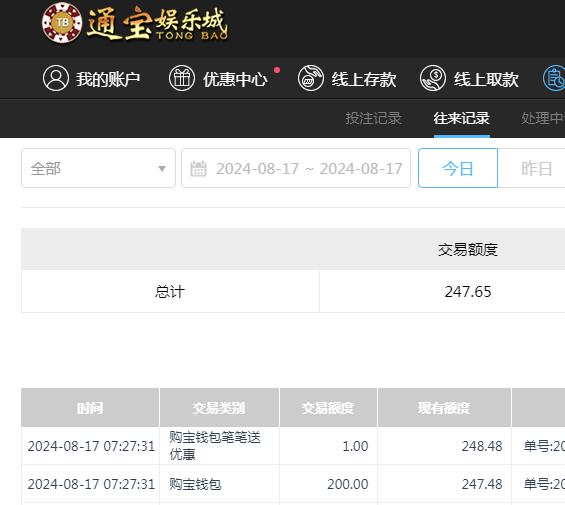Image resolution: width=565 pixels, height=505 pixels.
Task: Click timestamp in the 200.00 row
Action: (91, 484)
